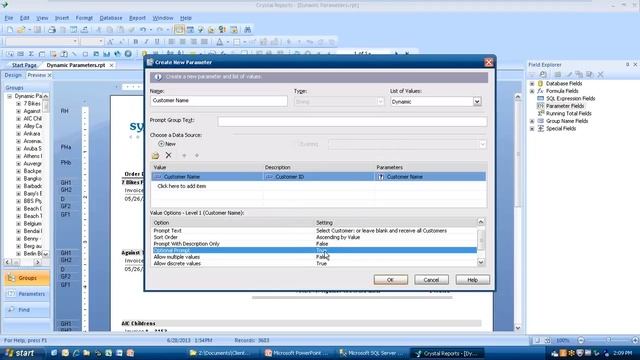Expand the 7 Bikes group in Groups tree
The height and width of the screenshot is (360, 640).
pos(18,104)
